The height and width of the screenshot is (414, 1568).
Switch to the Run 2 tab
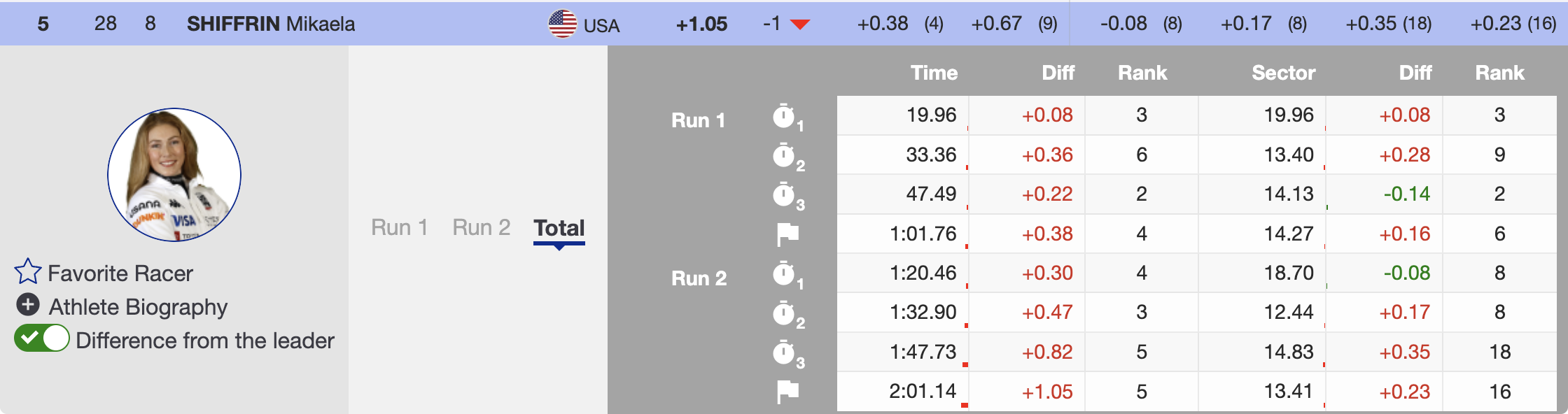click(x=481, y=227)
